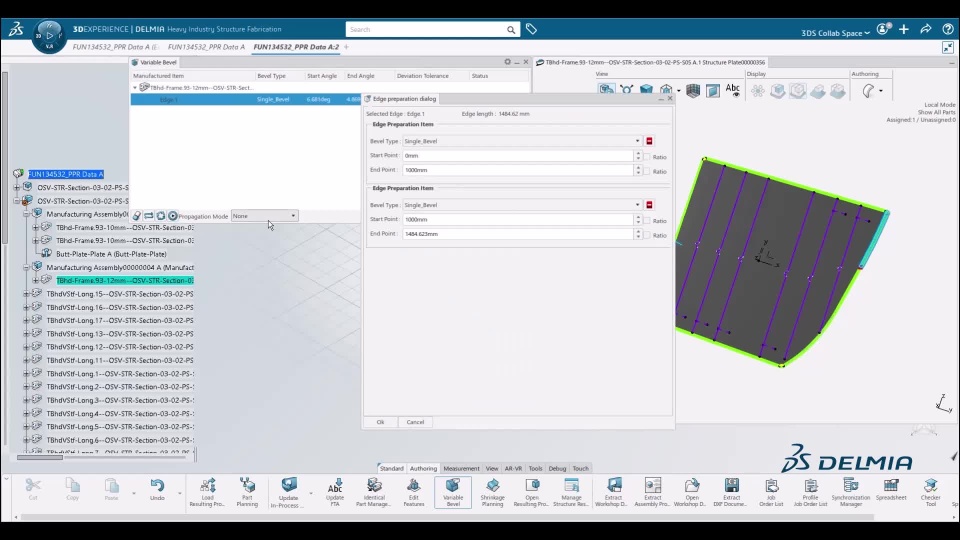The height and width of the screenshot is (540, 960).
Task: Toggle Ratio checkbox for first End Point
Action: pyautogui.click(x=647, y=171)
